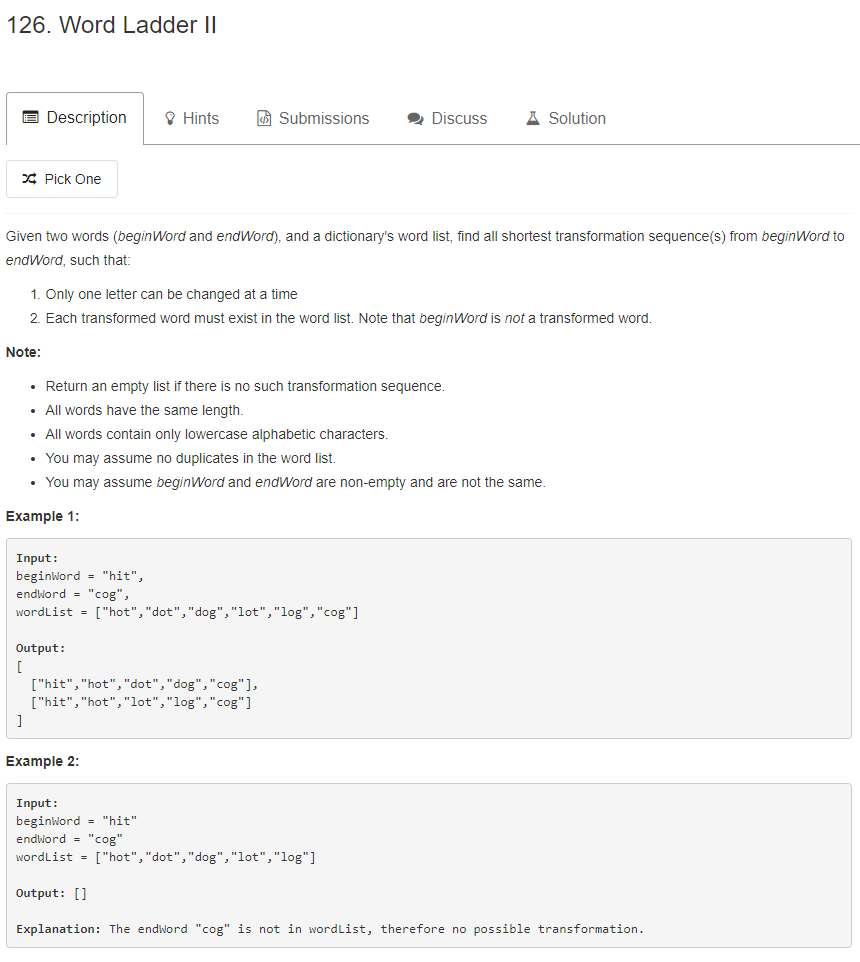Click the Example 2 heading

tap(42, 761)
